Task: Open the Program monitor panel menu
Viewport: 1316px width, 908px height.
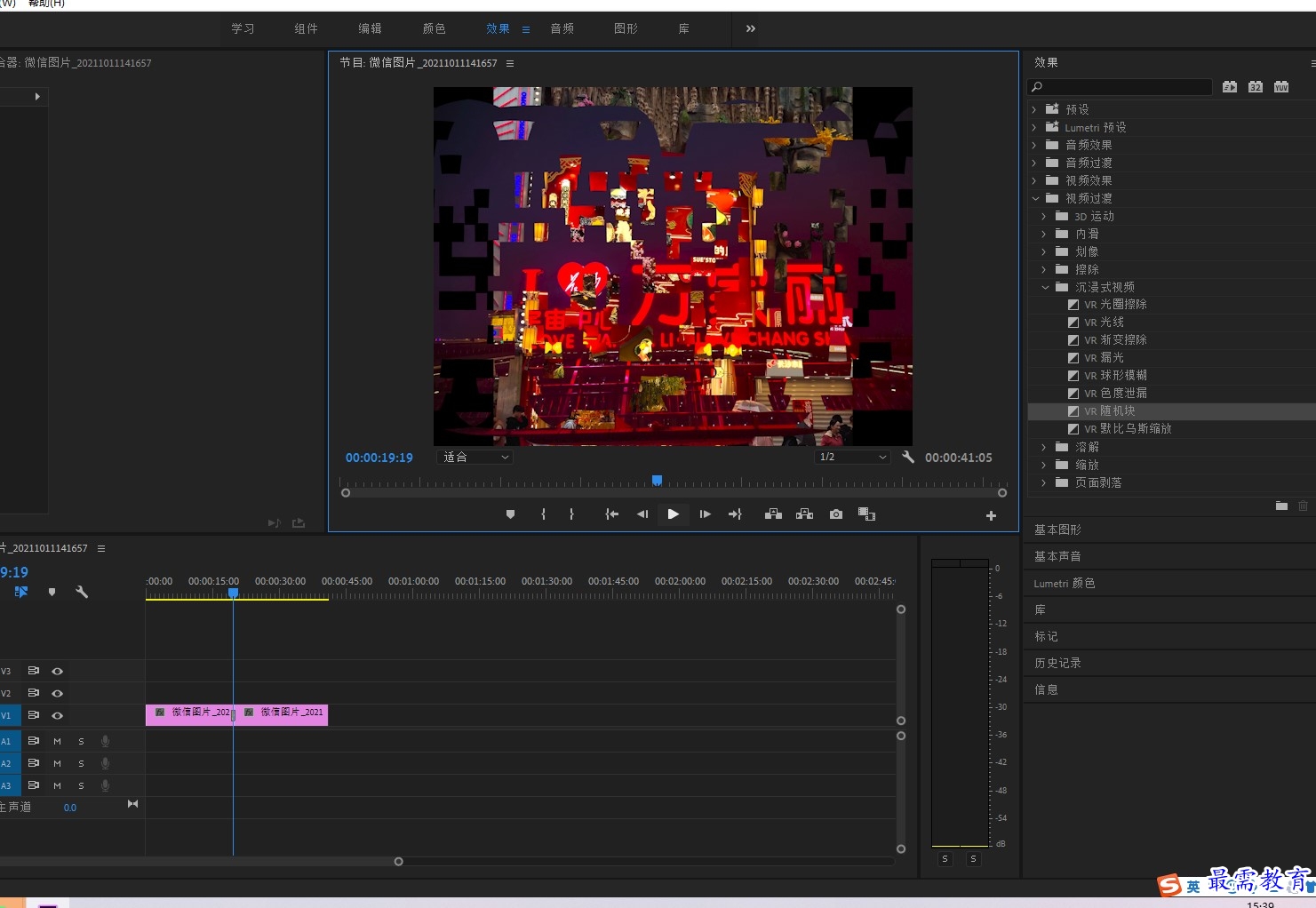Action: 510,63
